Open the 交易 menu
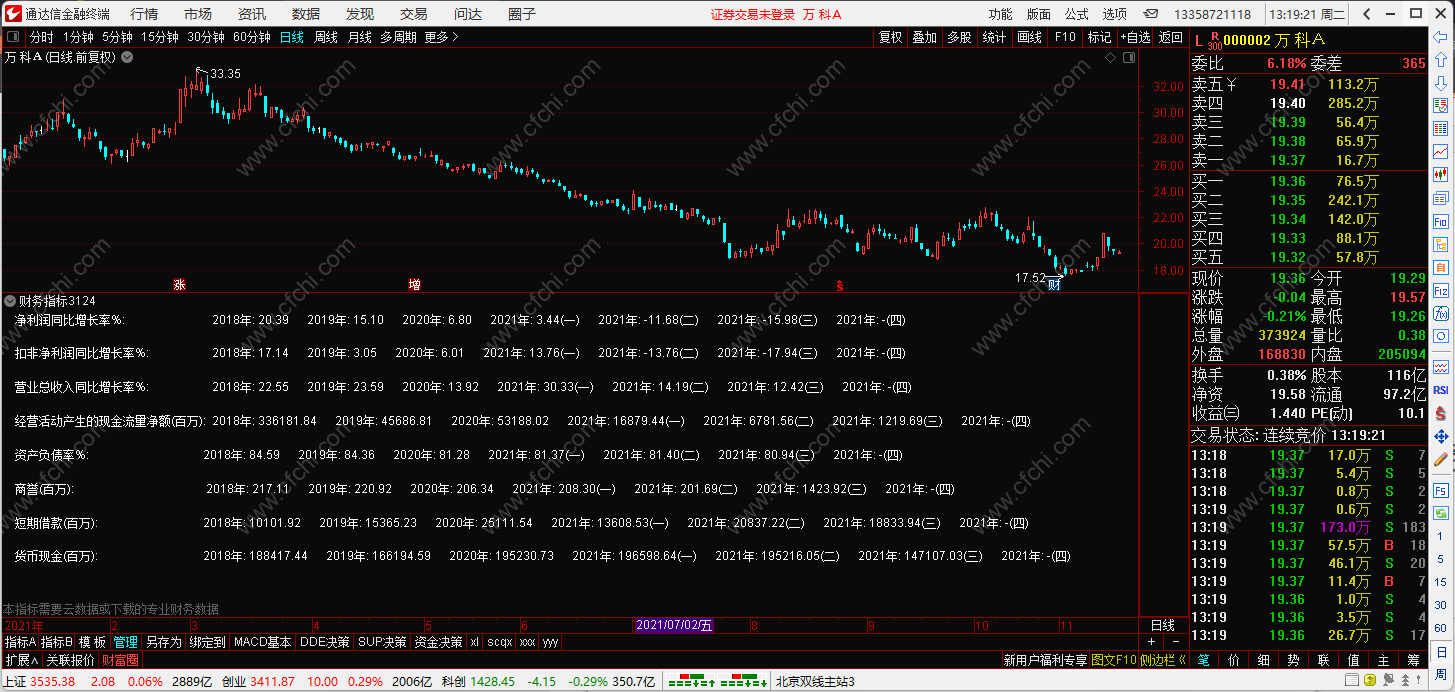Viewport: 1455px width, 692px height. point(413,14)
